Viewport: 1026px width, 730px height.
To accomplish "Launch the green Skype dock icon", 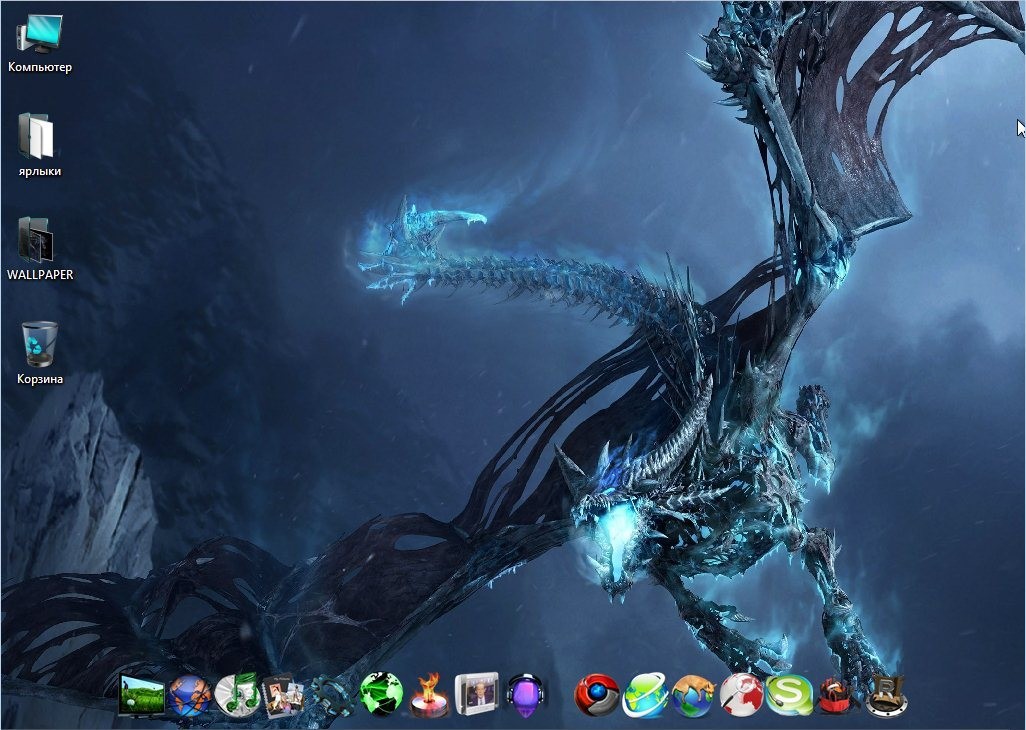I will (789, 695).
